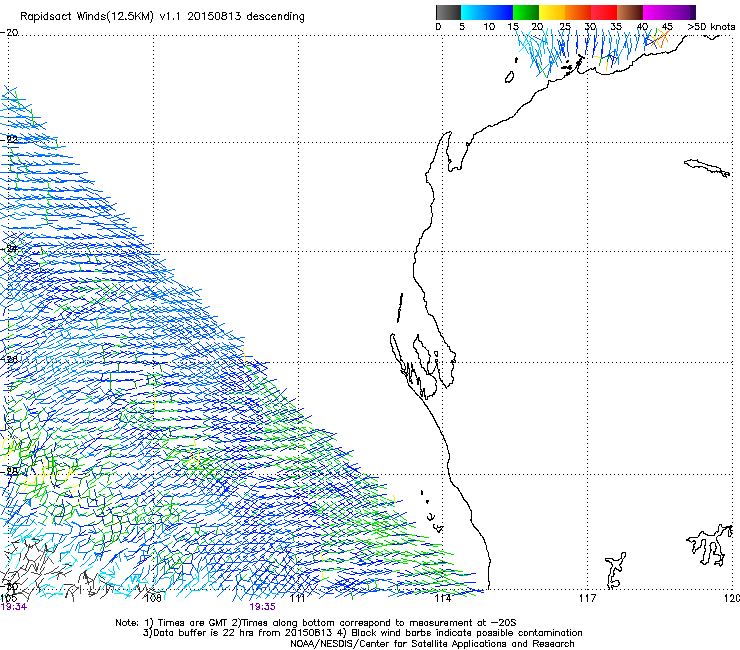Screen dimensions: 740x650
Task: Click the "45" label under the color bar
Action: (x=667, y=27)
